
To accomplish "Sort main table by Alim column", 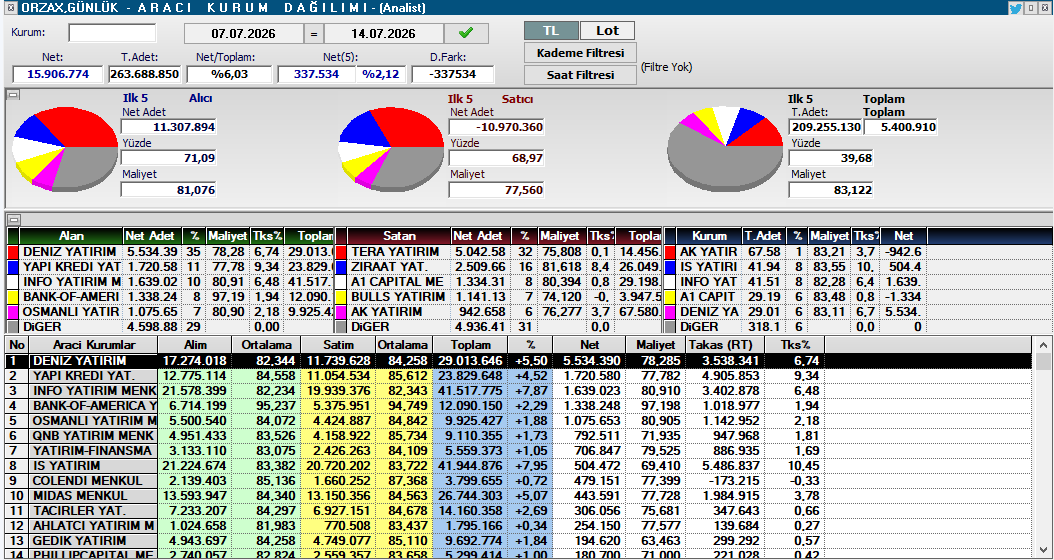I will coord(194,345).
